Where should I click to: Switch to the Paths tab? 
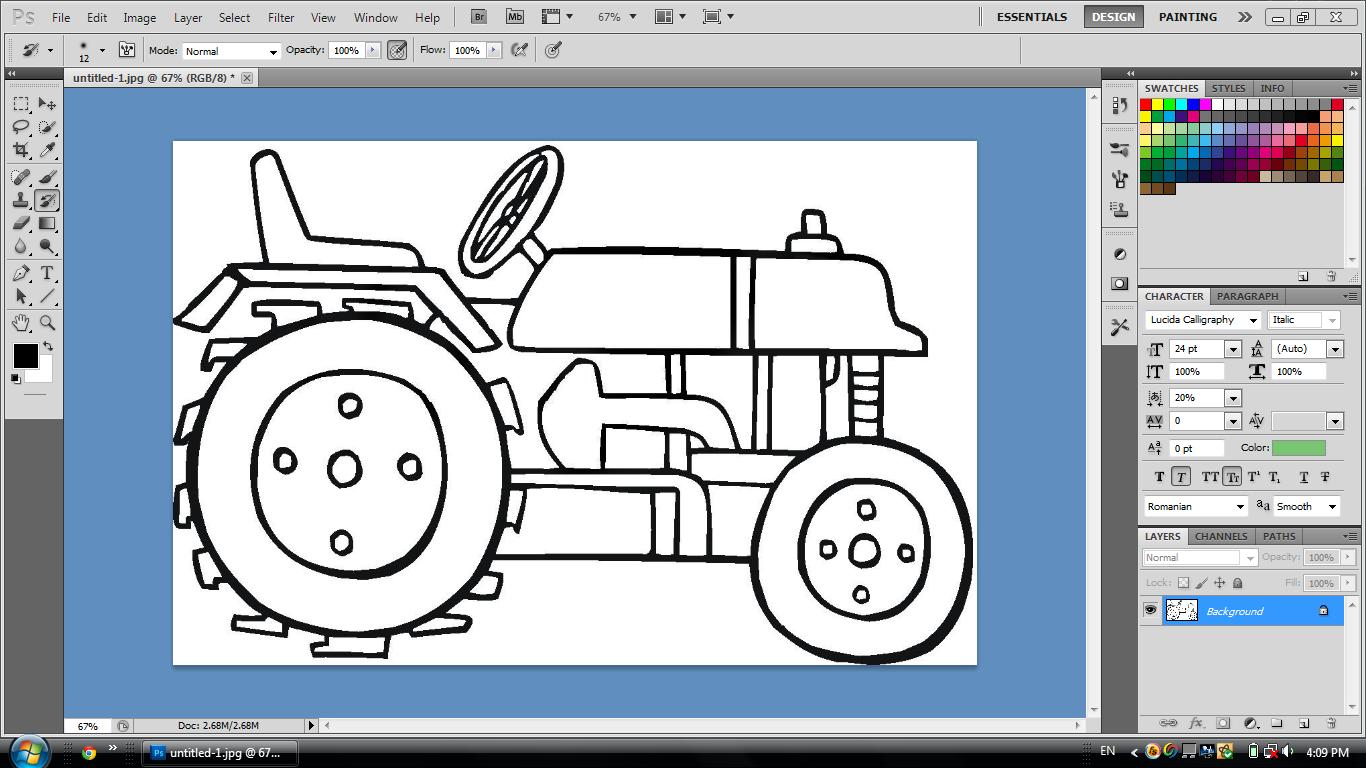pyautogui.click(x=1279, y=536)
